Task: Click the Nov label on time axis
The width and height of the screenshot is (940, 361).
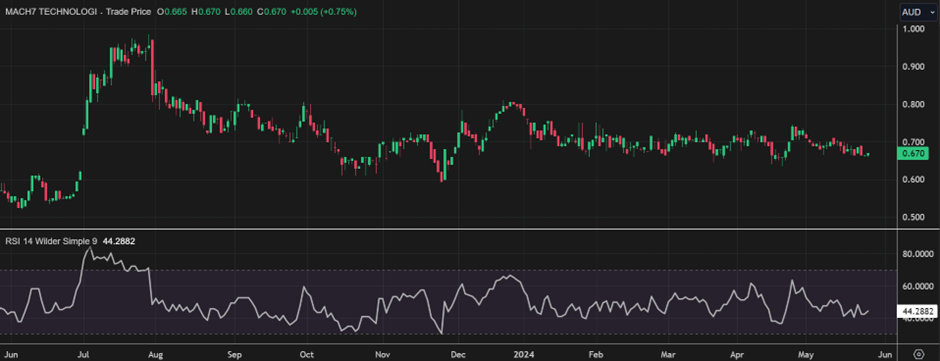Action: 382,354
